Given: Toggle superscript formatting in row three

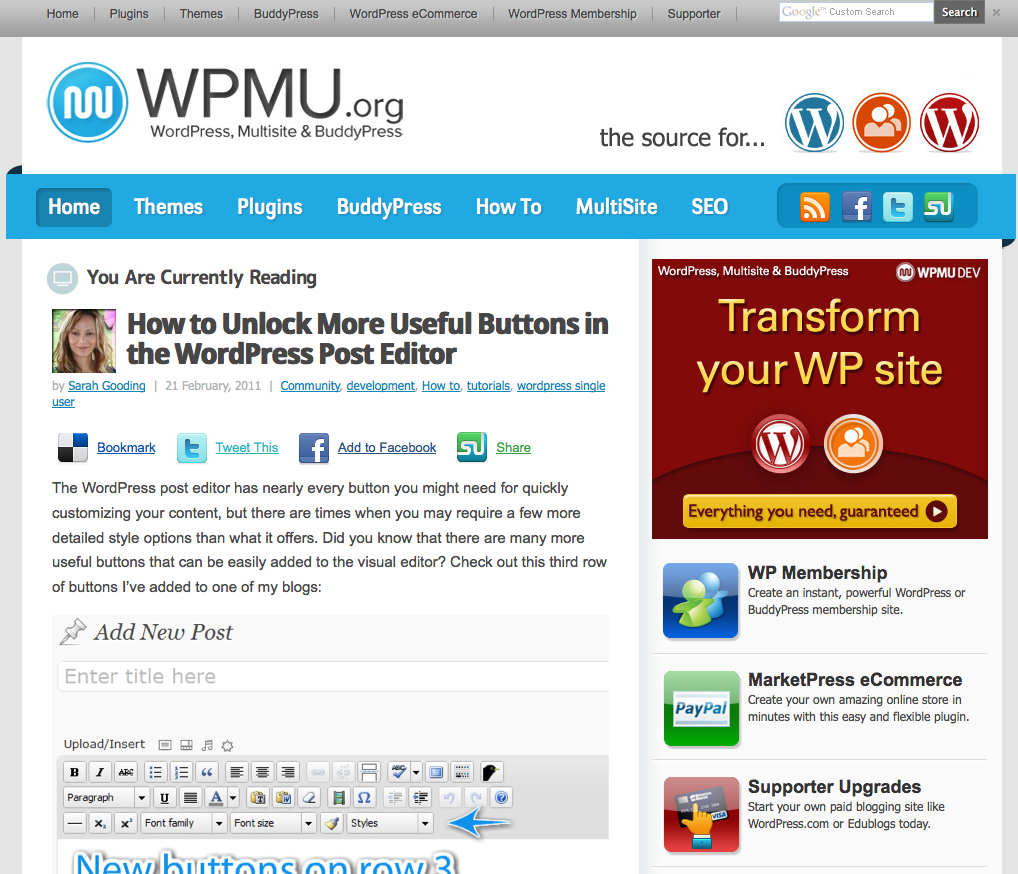Looking at the screenshot, I should coord(126,823).
